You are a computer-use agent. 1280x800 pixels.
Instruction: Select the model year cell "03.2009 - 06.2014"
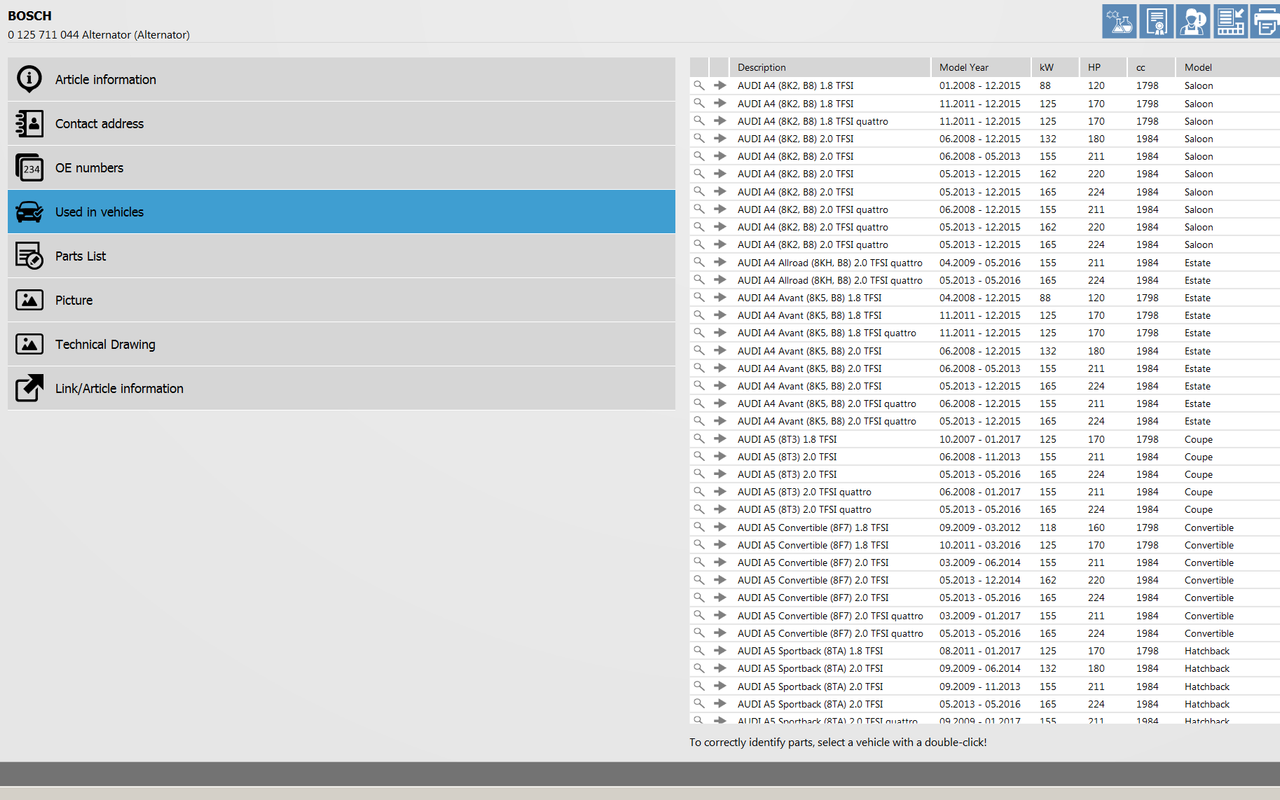click(x=980, y=562)
